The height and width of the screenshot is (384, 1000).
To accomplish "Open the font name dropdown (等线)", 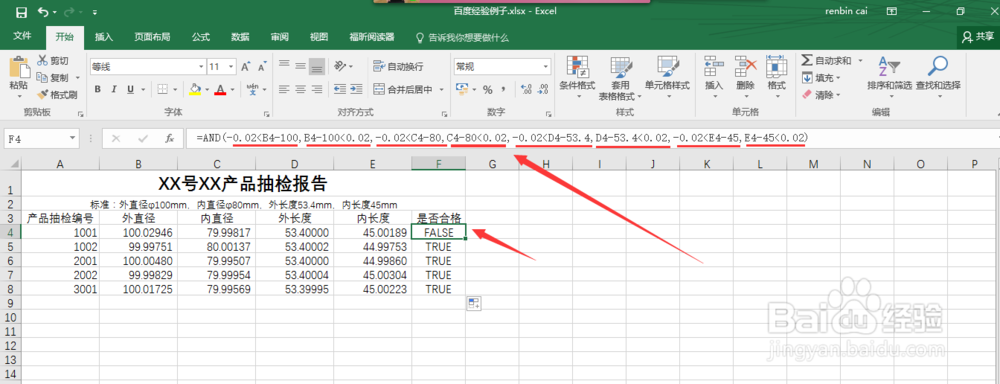I will [x=202, y=66].
